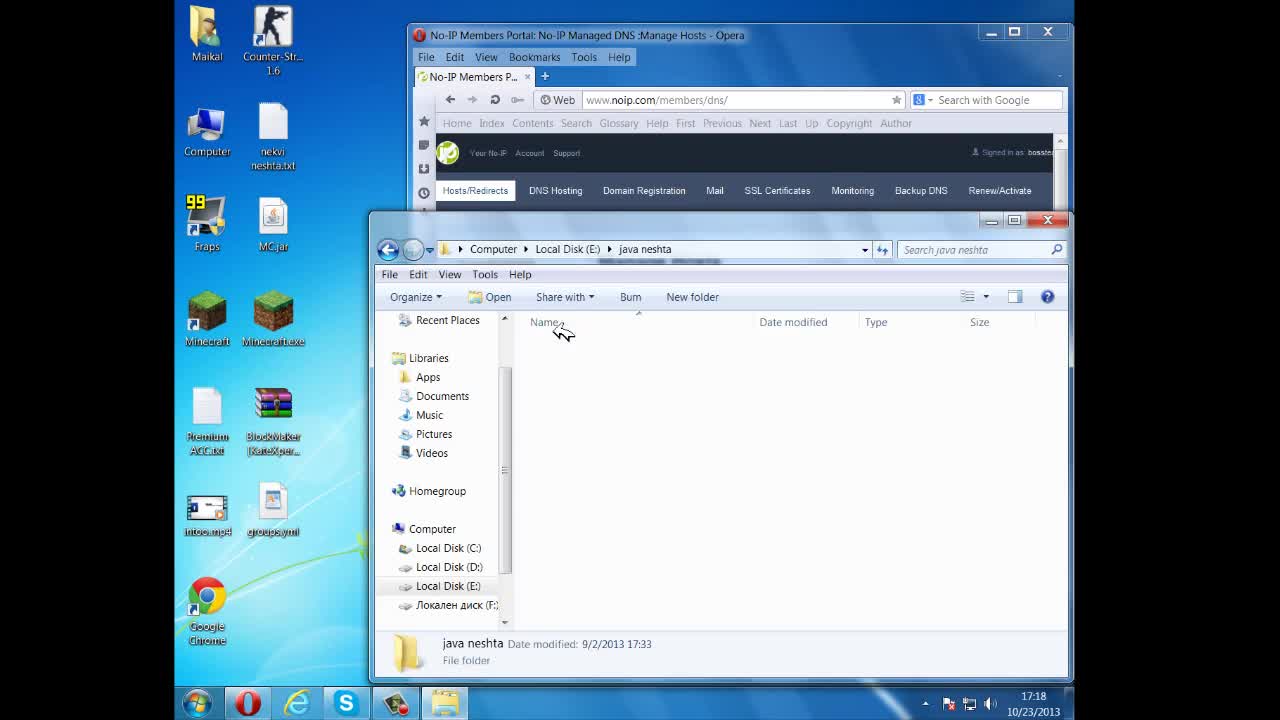
Task: Click Renew/Activate on No-IP page
Action: (x=999, y=191)
